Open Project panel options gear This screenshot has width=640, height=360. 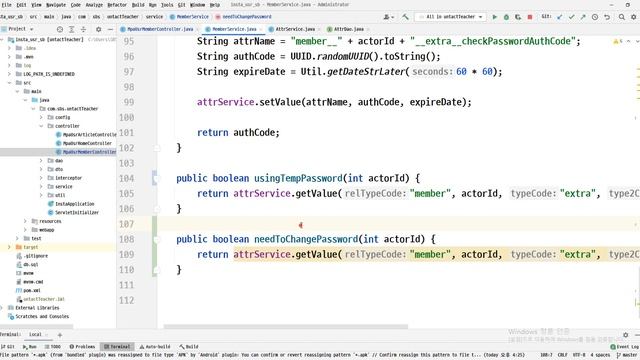click(98, 29)
